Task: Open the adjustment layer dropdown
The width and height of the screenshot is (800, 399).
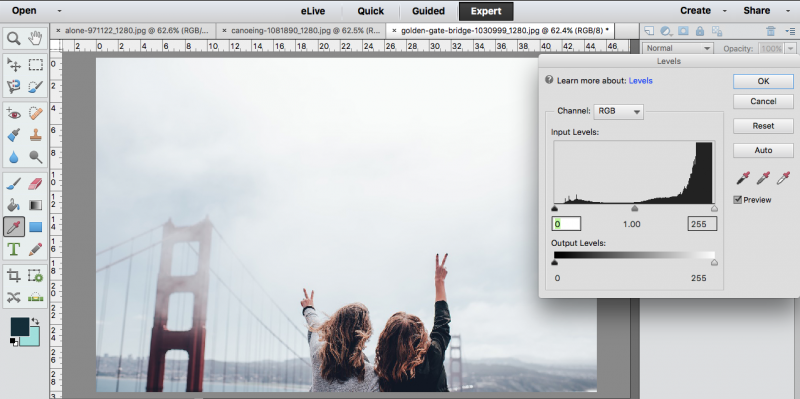Action: (x=666, y=31)
